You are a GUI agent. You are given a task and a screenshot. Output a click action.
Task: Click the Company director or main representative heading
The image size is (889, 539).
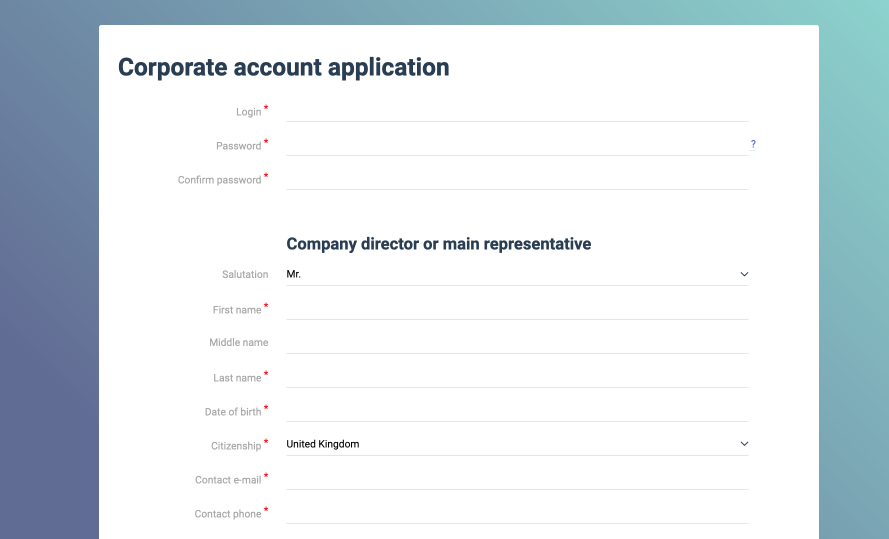tap(438, 244)
